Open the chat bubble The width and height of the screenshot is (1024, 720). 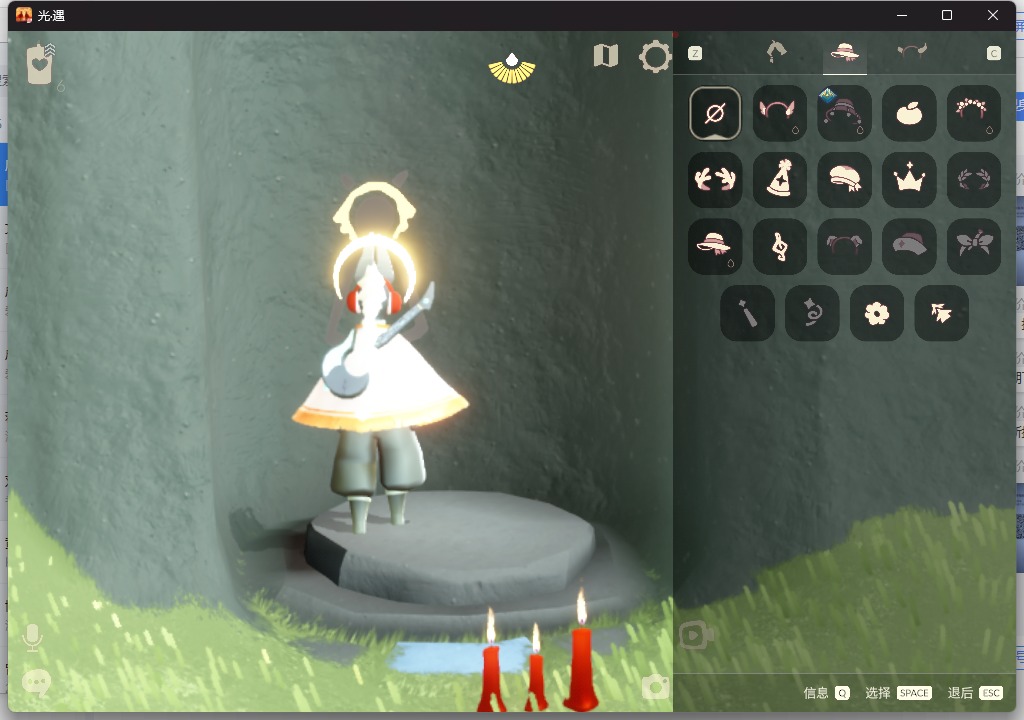coord(37,683)
